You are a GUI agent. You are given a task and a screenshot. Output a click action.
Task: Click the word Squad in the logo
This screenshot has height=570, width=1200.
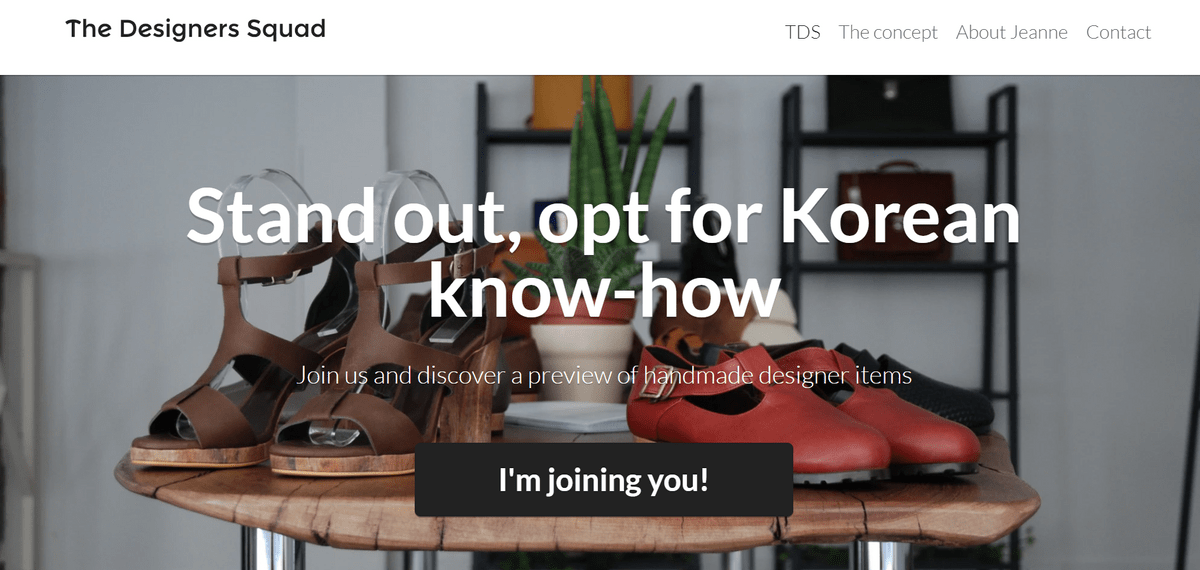tap(286, 29)
